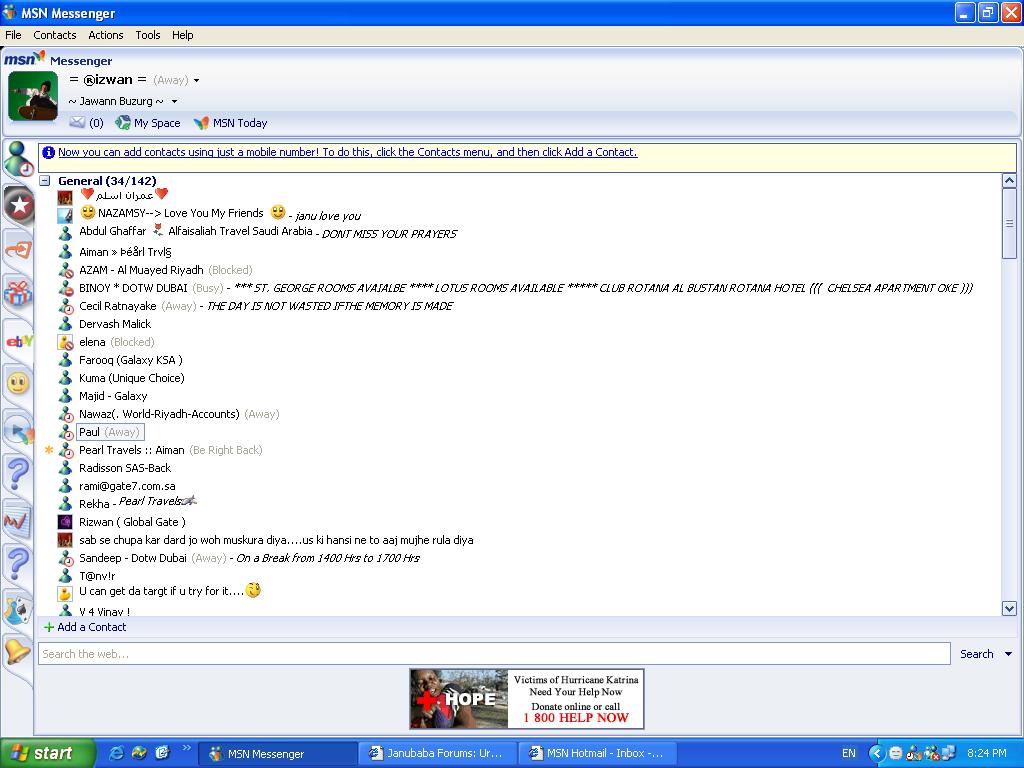
Task: Open MSN Today
Action: pyautogui.click(x=231, y=123)
